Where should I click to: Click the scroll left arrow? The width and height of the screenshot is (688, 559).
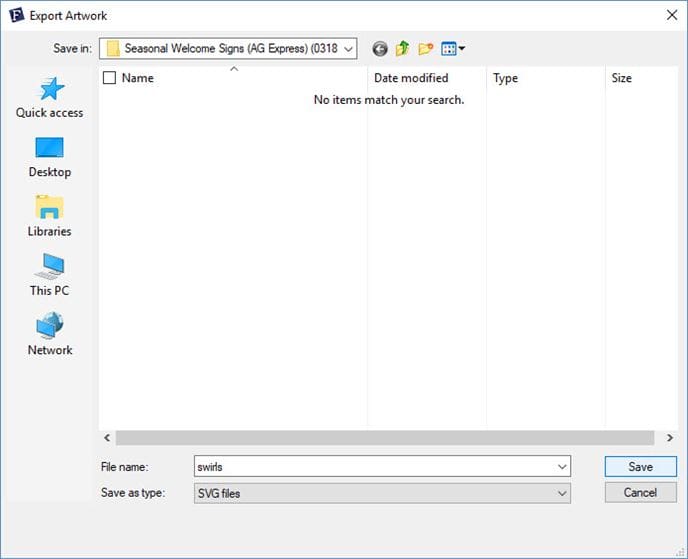point(107,437)
